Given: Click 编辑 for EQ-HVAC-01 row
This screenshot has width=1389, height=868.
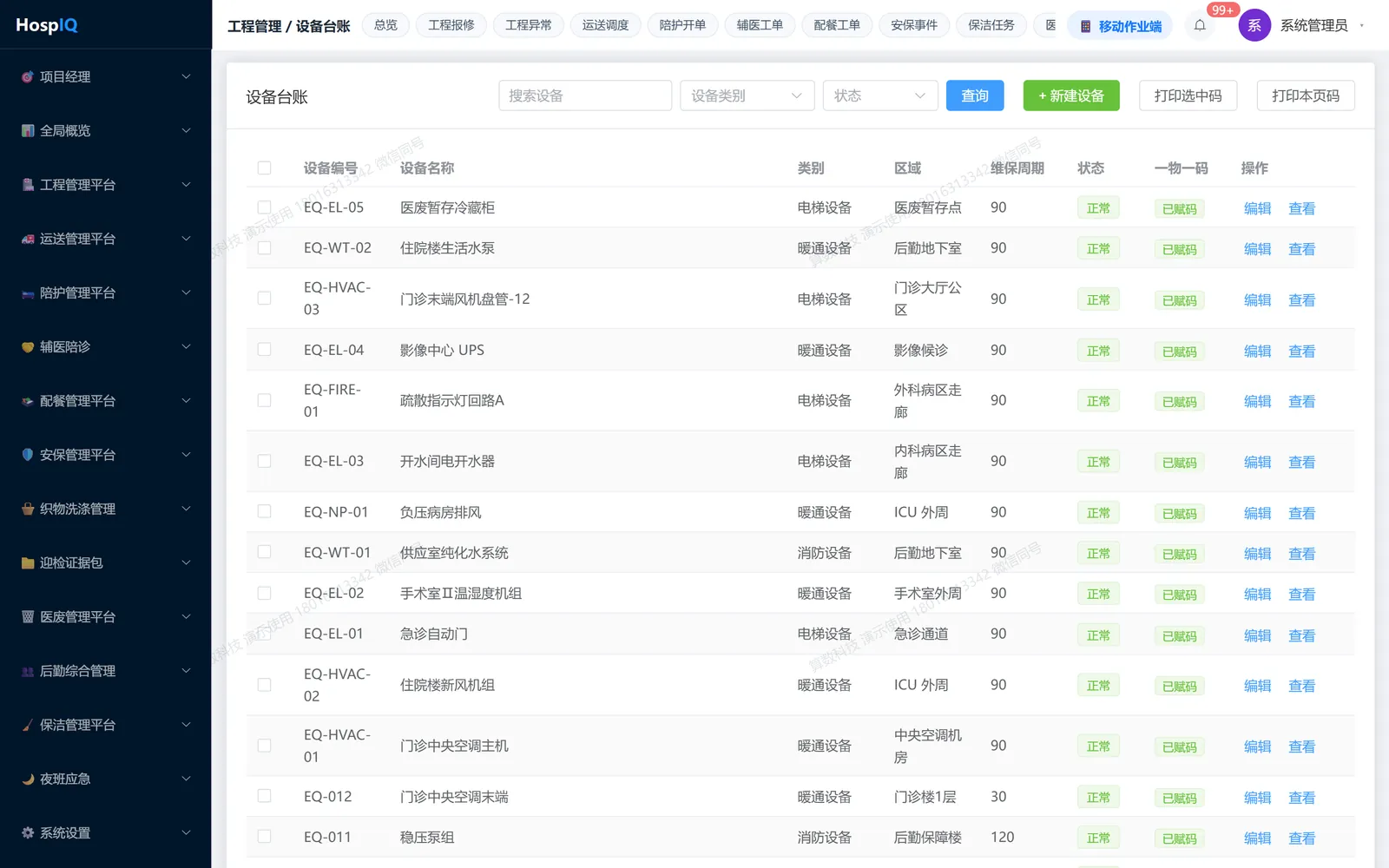Looking at the screenshot, I should click(1257, 746).
